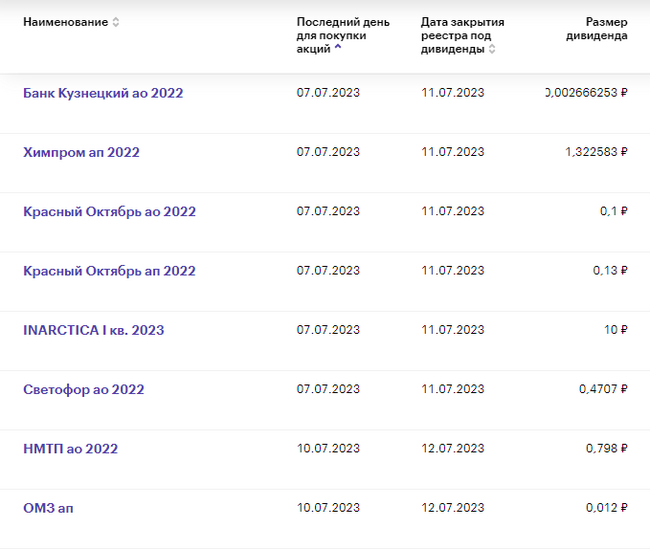Click 07.07.2023 date in INARCTICA row
The image size is (650, 549).
click(x=328, y=330)
